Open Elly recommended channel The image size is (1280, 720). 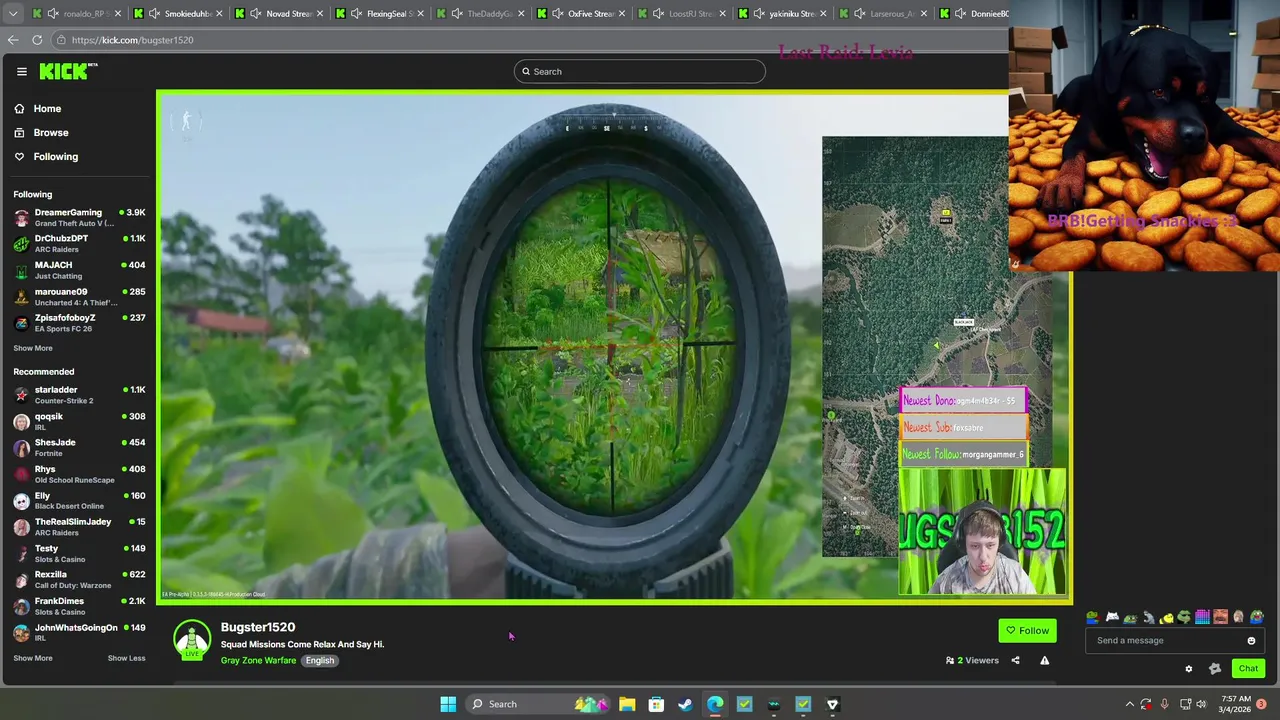coord(79,500)
